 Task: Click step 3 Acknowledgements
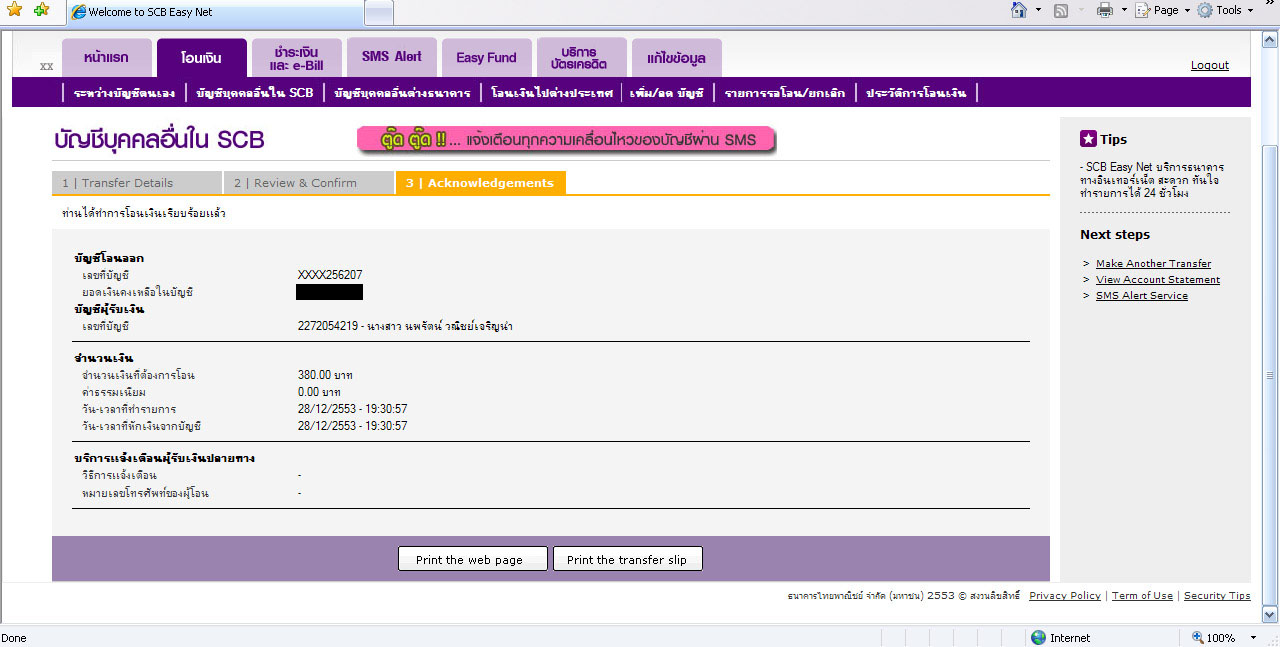pyautogui.click(x=481, y=183)
